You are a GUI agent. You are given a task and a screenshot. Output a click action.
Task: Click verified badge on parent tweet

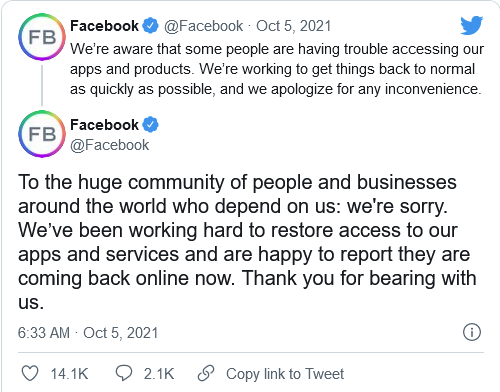pos(151,26)
